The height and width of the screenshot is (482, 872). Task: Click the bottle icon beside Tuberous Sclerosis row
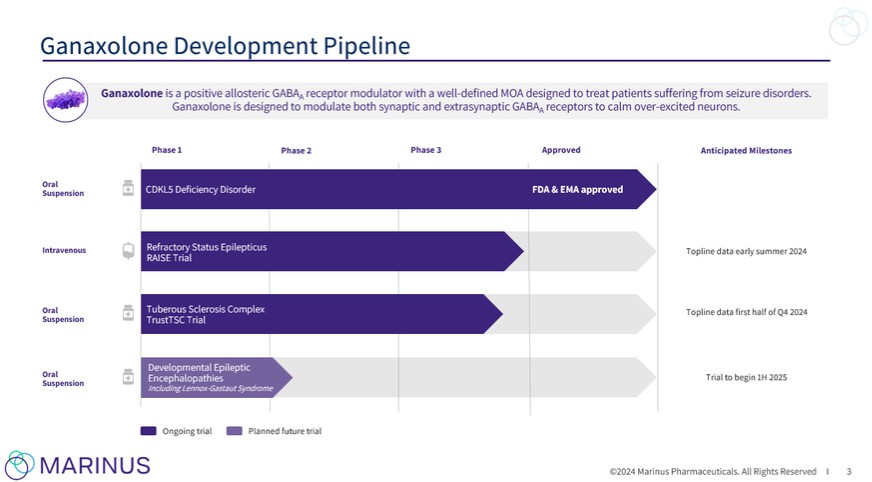pos(128,313)
